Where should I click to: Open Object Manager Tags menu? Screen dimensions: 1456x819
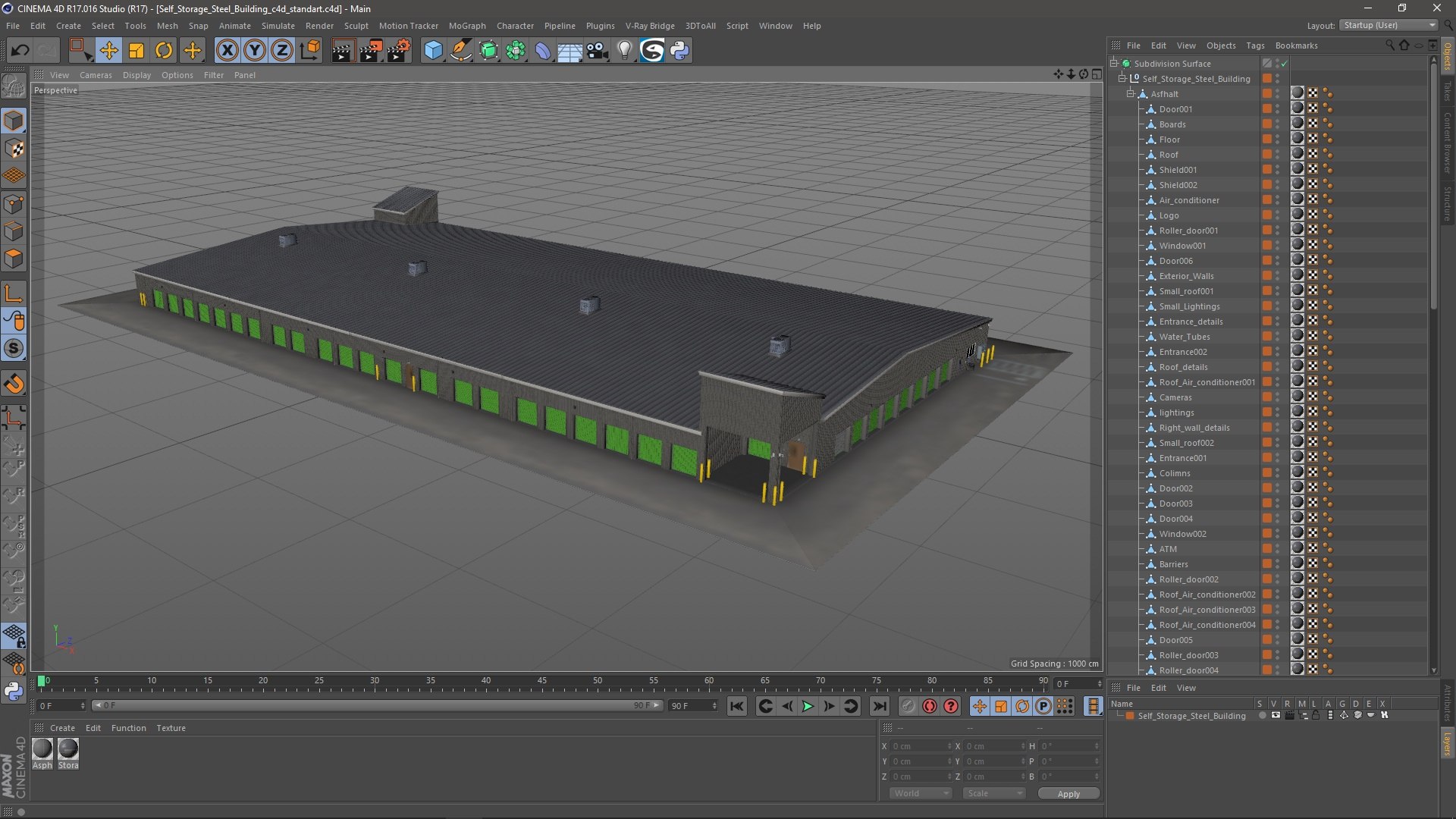click(1255, 45)
